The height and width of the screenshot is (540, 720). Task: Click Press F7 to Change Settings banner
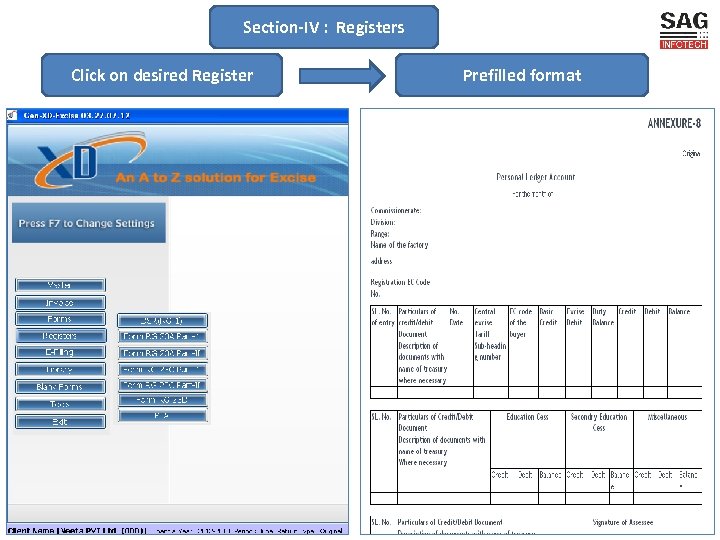[89, 223]
